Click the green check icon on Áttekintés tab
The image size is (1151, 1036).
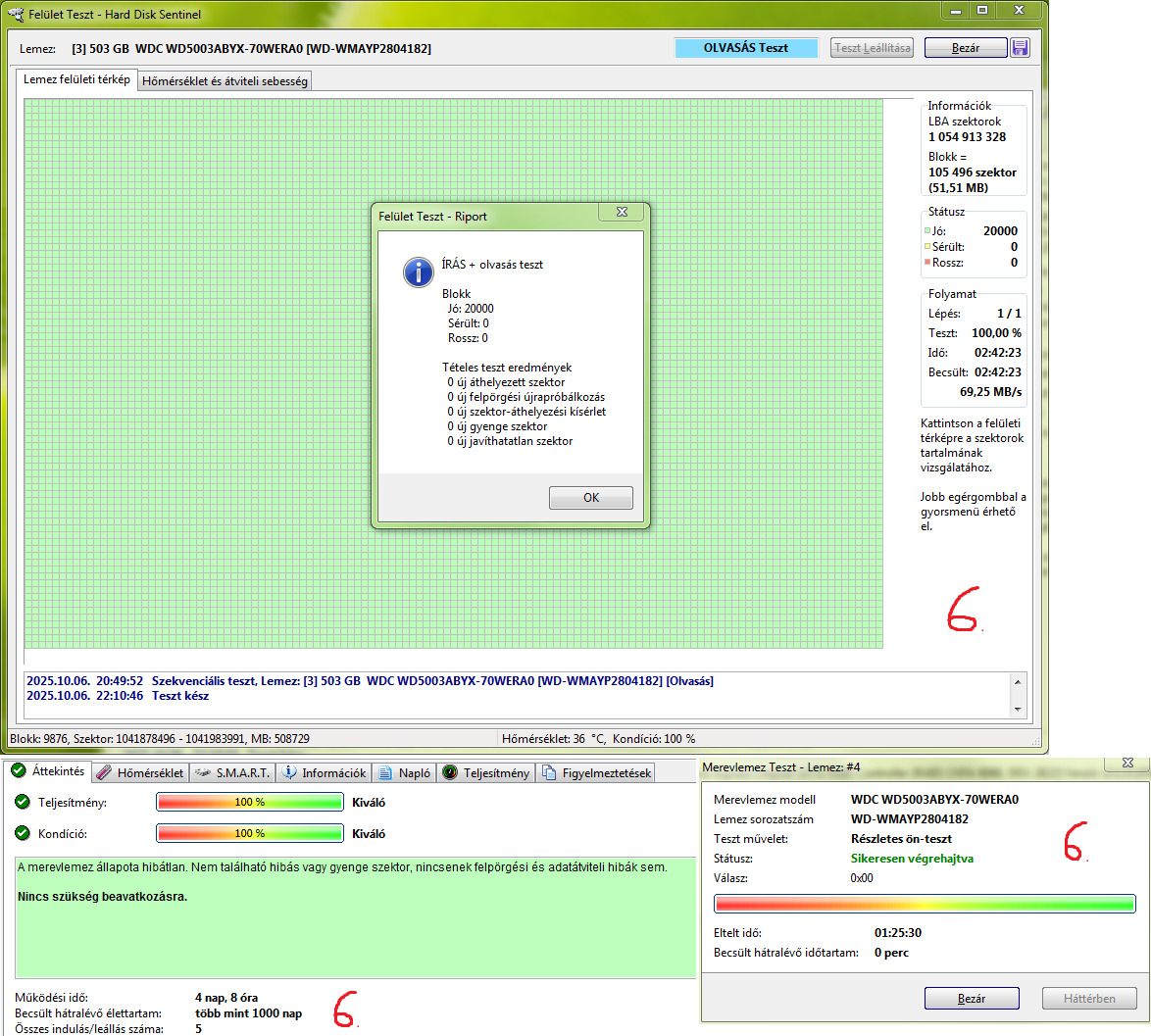coord(19,771)
